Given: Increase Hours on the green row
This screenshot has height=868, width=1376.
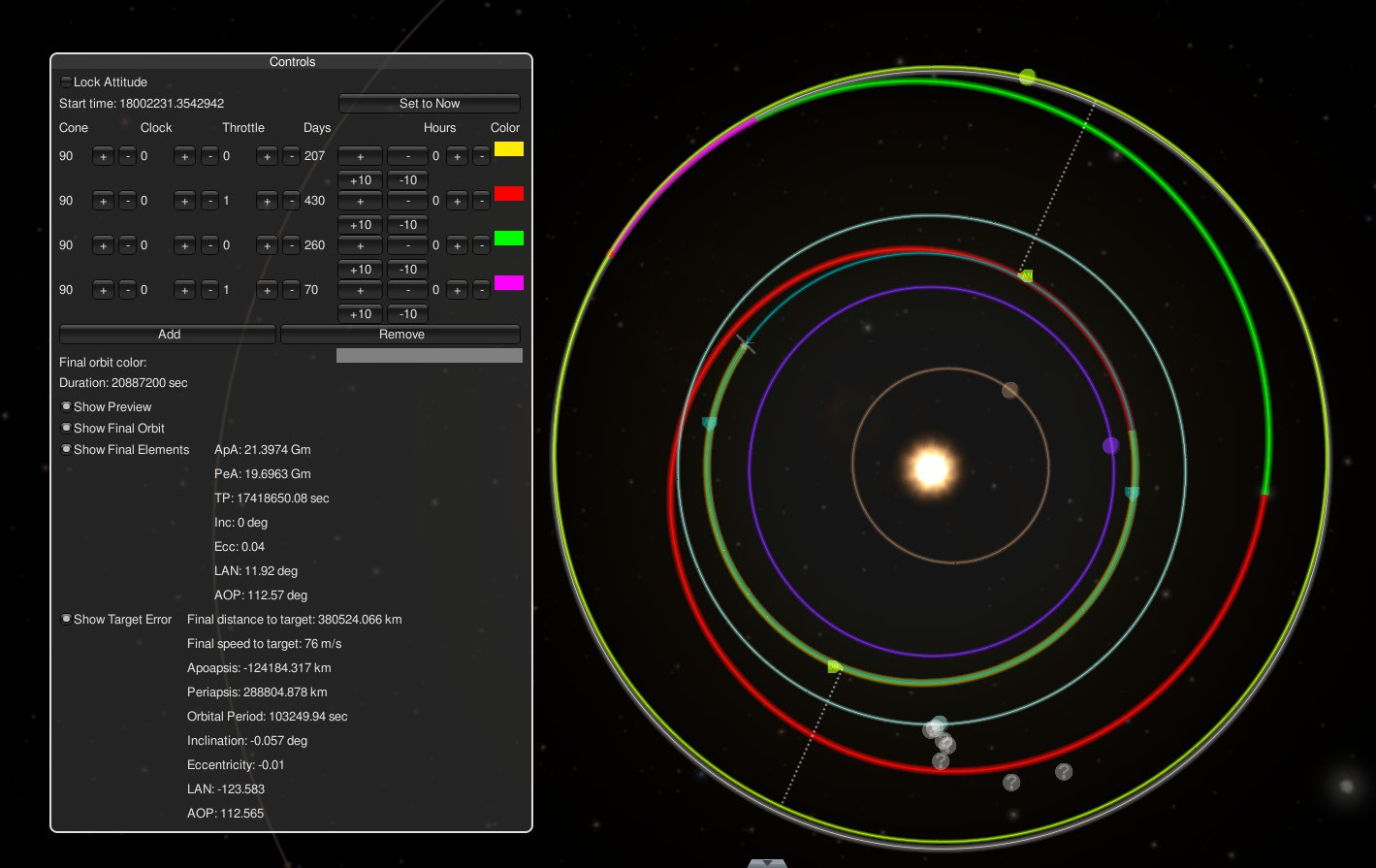Looking at the screenshot, I should [x=457, y=245].
